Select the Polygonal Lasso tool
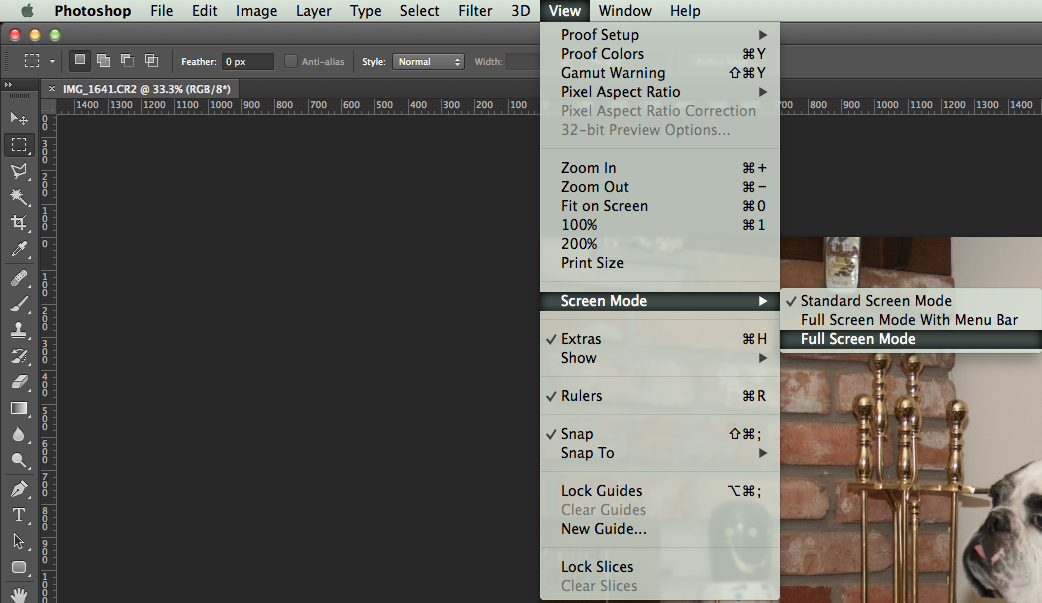The width and height of the screenshot is (1042, 603). (x=19, y=171)
